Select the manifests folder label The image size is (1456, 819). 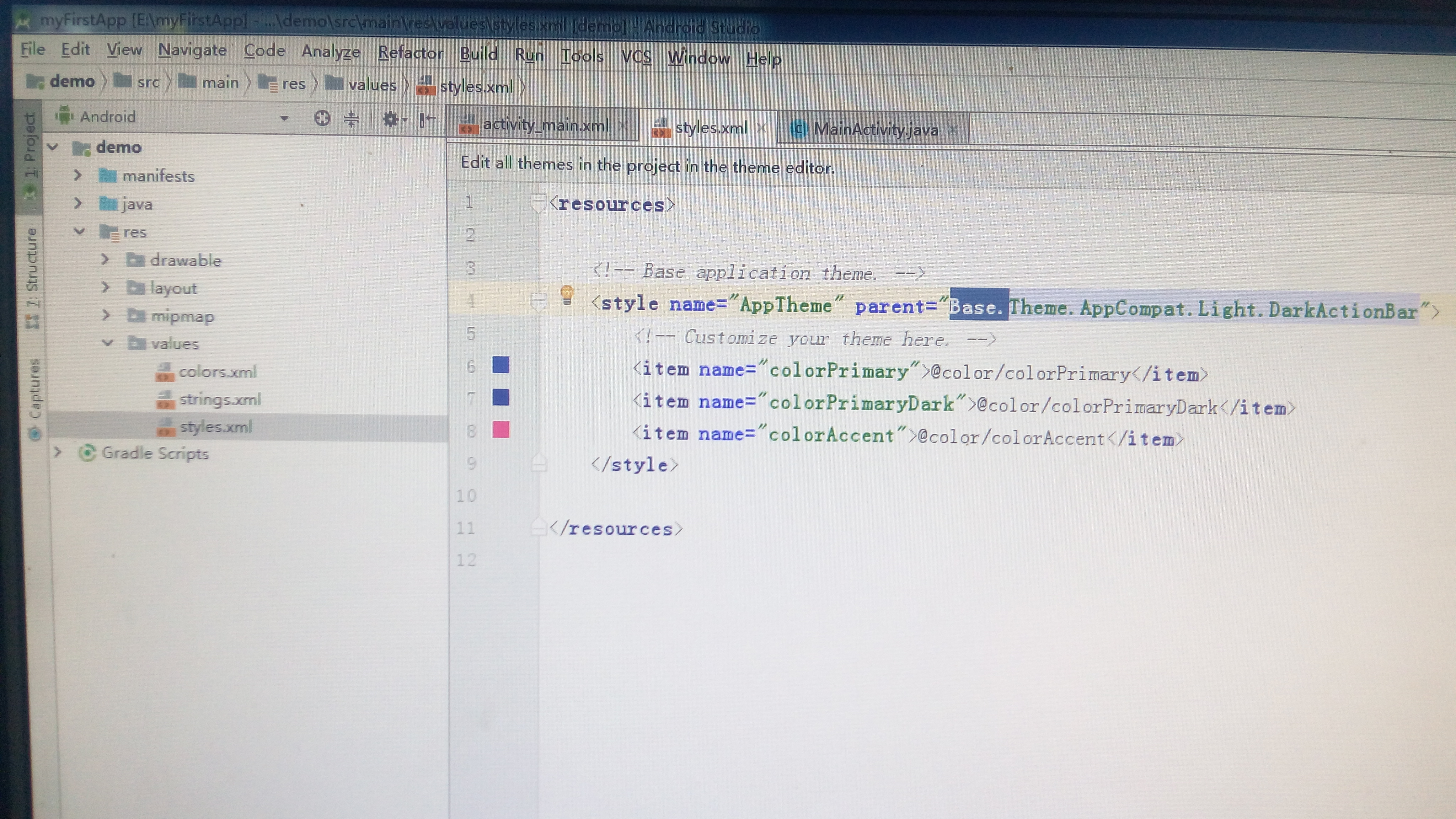pyautogui.click(x=158, y=176)
